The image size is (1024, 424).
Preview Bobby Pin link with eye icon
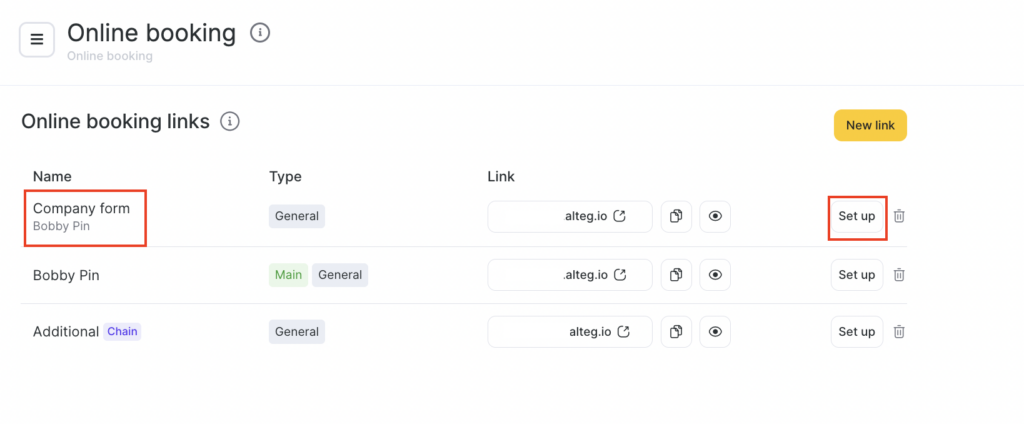714,274
